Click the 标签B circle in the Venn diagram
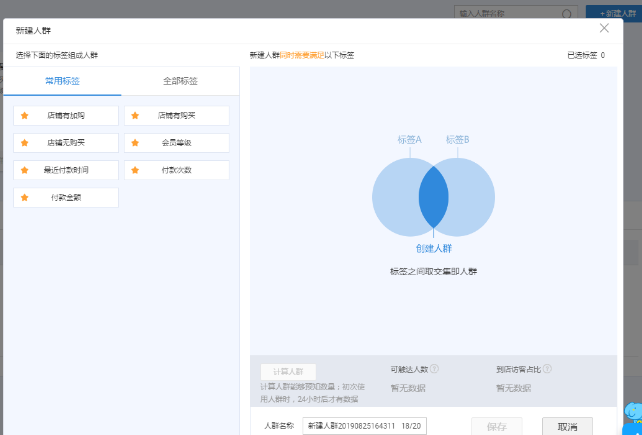 tap(473, 197)
